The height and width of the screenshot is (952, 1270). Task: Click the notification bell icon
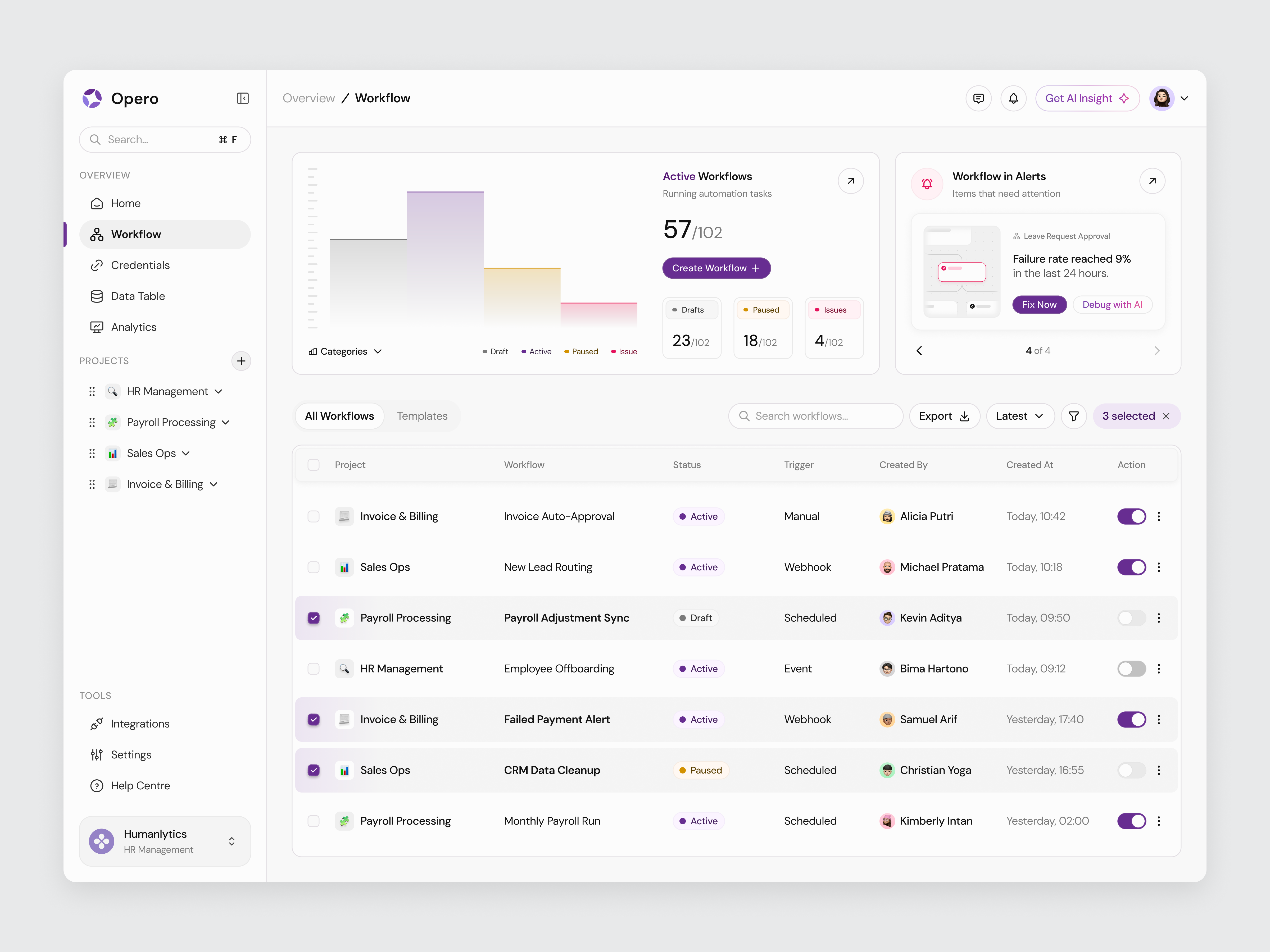pos(1013,98)
